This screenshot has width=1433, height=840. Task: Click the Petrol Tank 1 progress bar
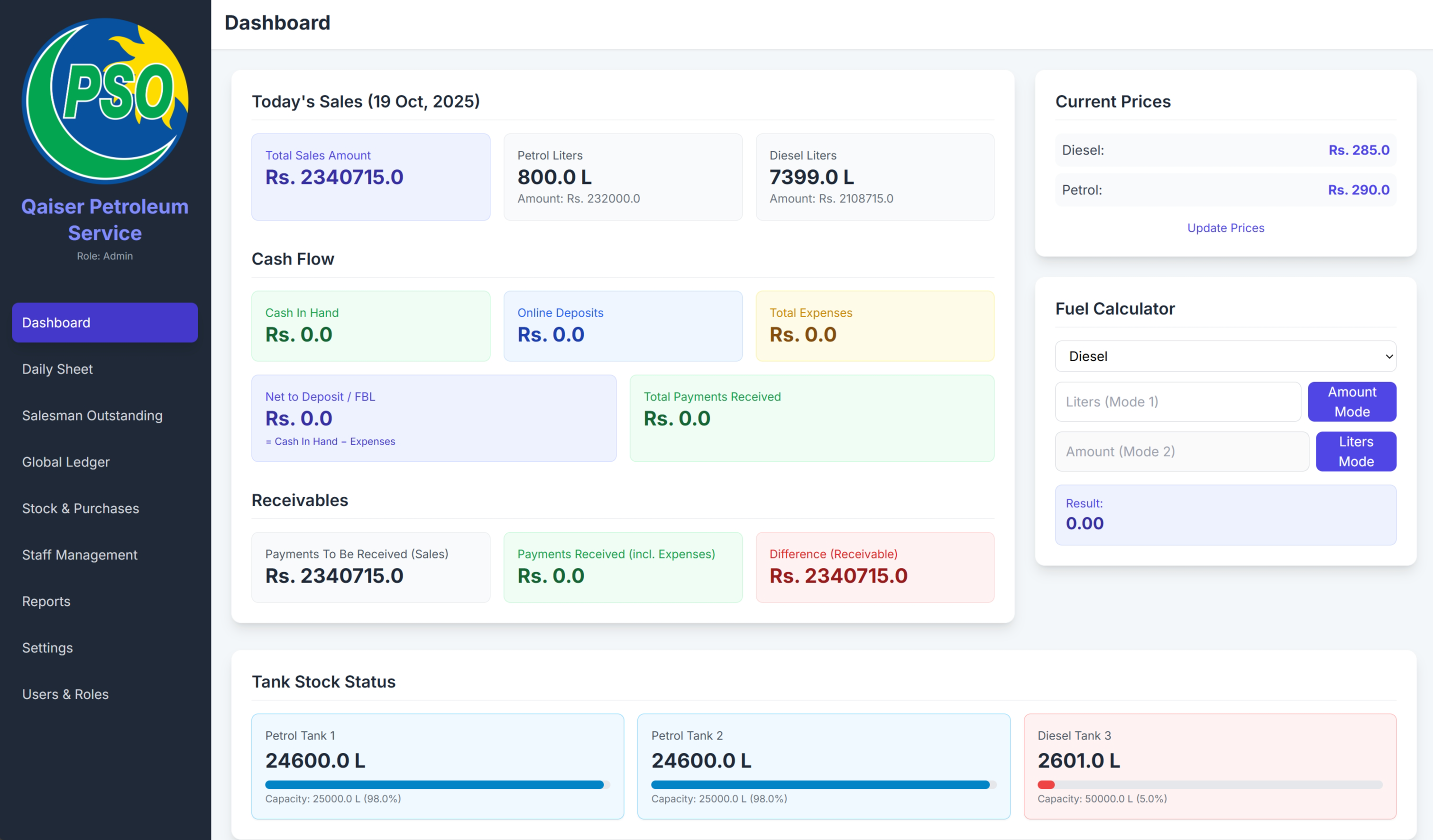pos(437,785)
